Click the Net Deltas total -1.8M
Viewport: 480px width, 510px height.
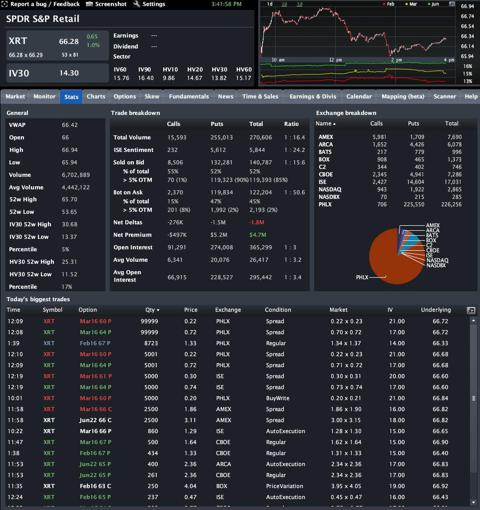(x=257, y=222)
